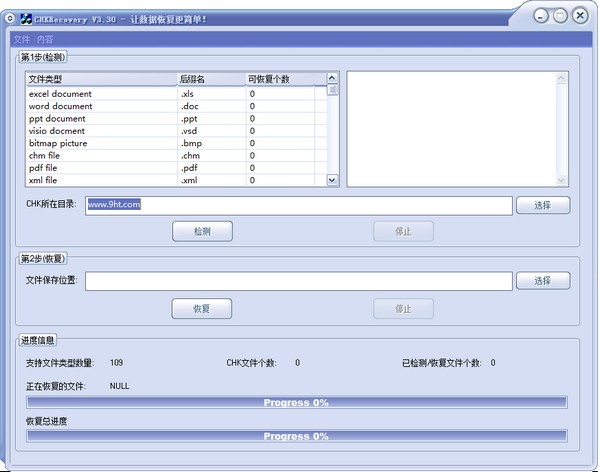
Task: Click the CHKRecovery app icon in title bar
Action: pyautogui.click(x=26, y=19)
